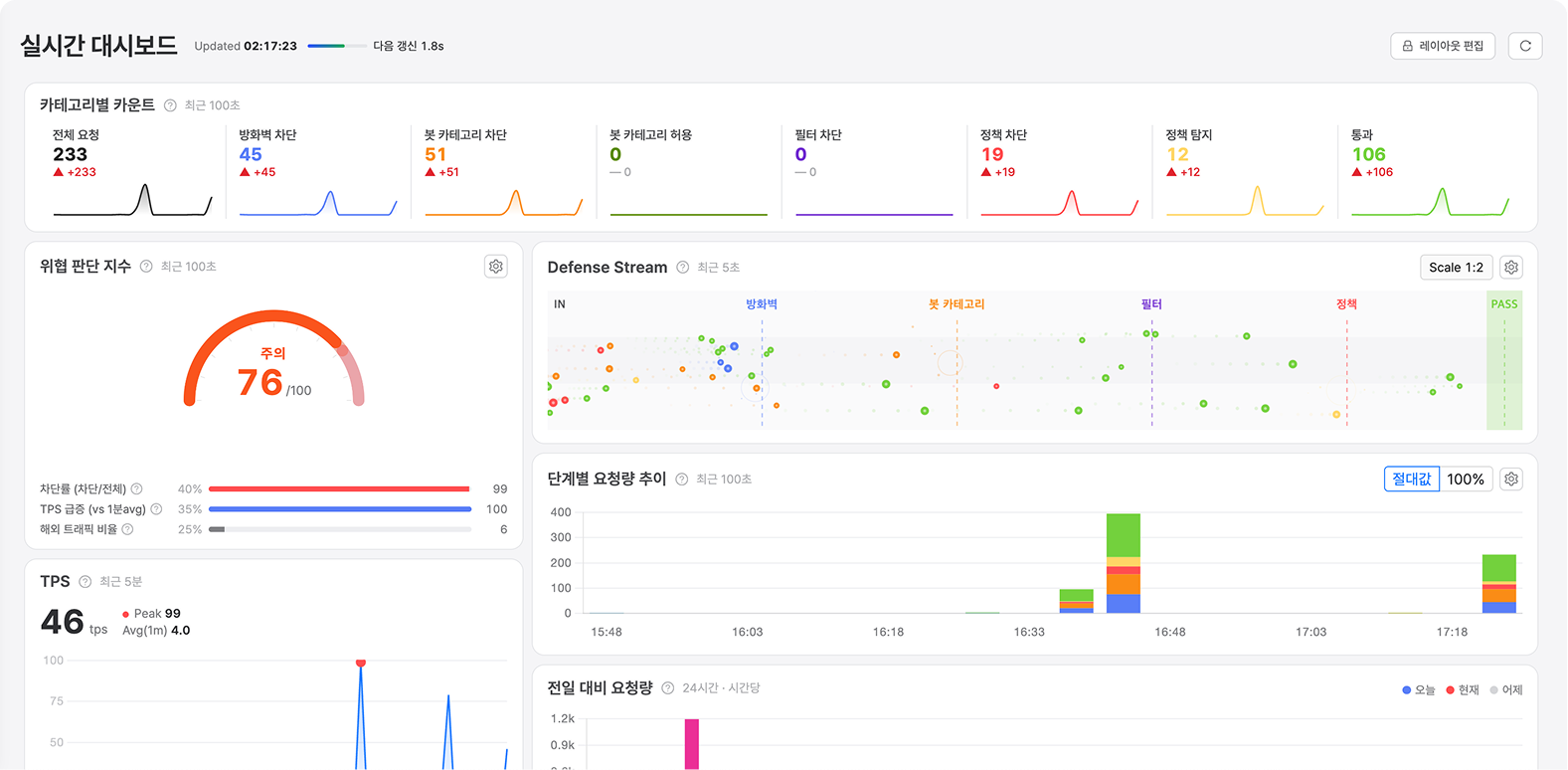Click the Peak 99 label

pos(151,614)
